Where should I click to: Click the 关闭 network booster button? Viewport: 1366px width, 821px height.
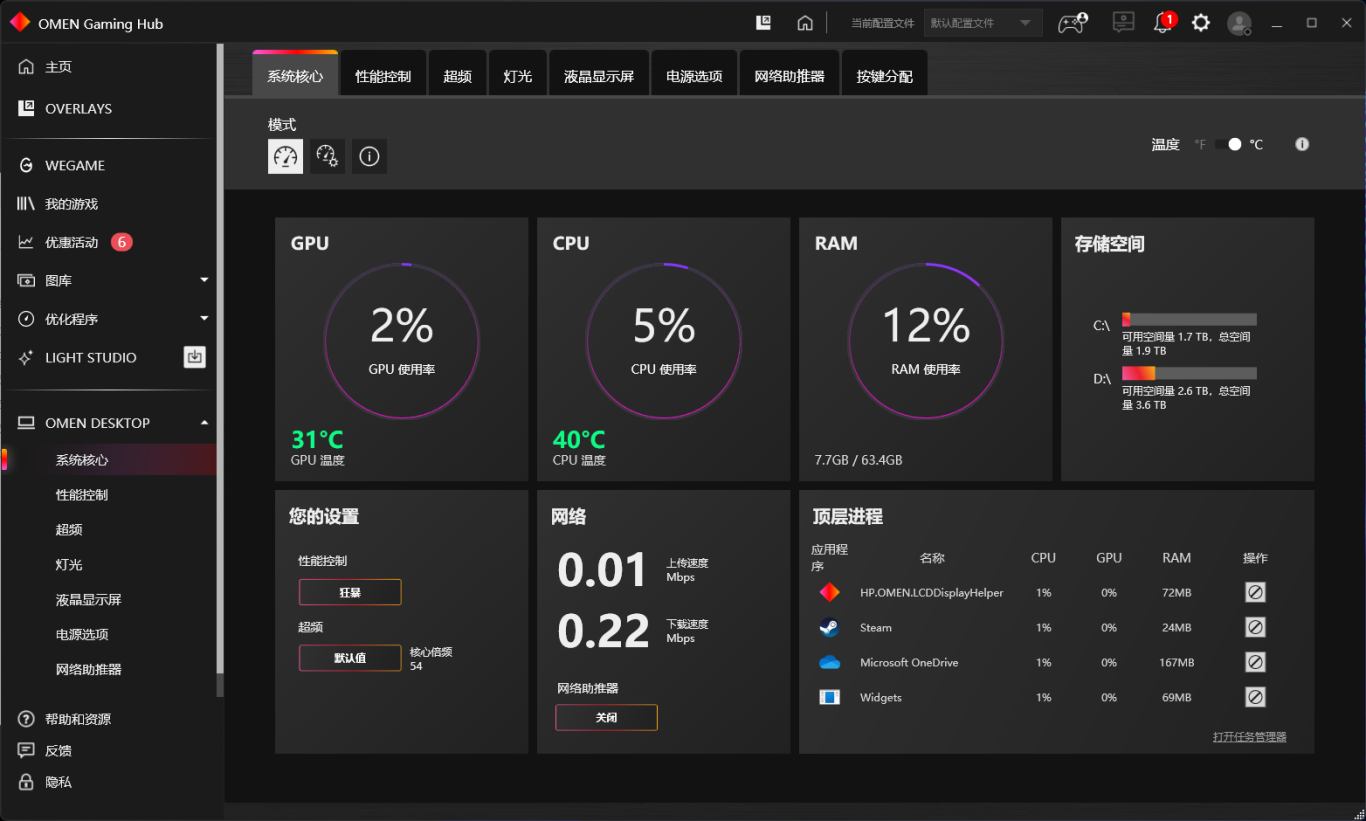(606, 717)
